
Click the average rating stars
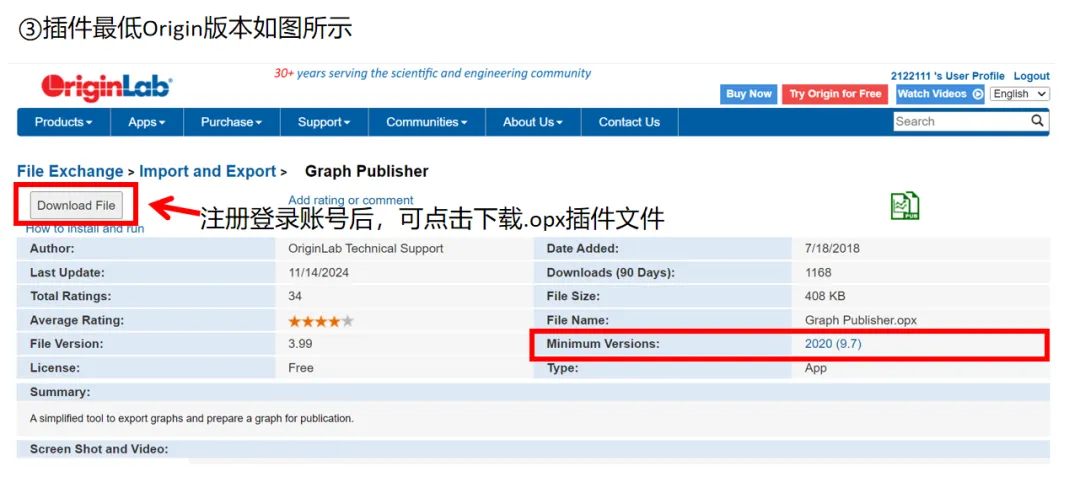coord(321,321)
